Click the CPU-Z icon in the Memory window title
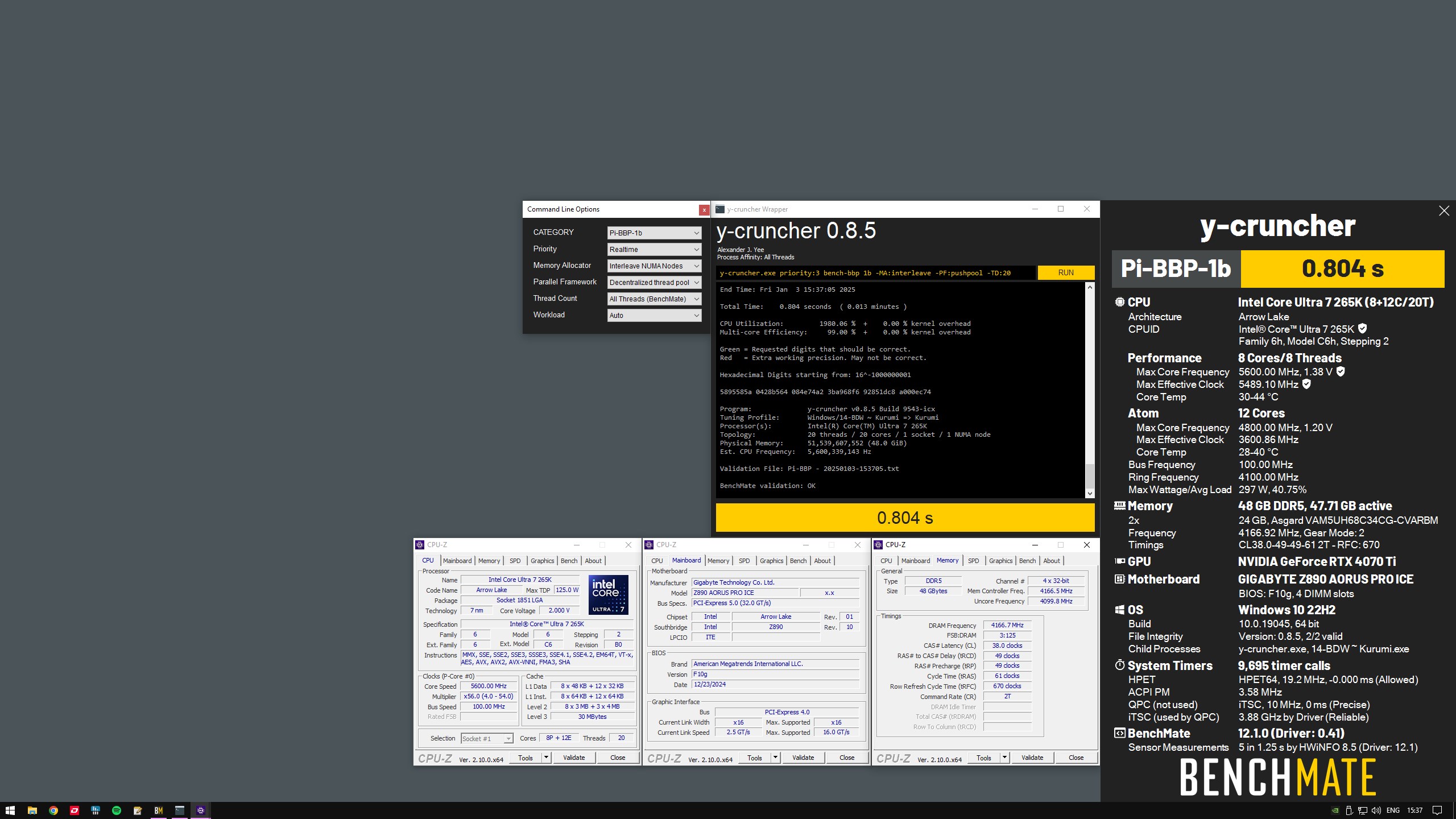The width and height of the screenshot is (1456, 819). click(x=878, y=545)
